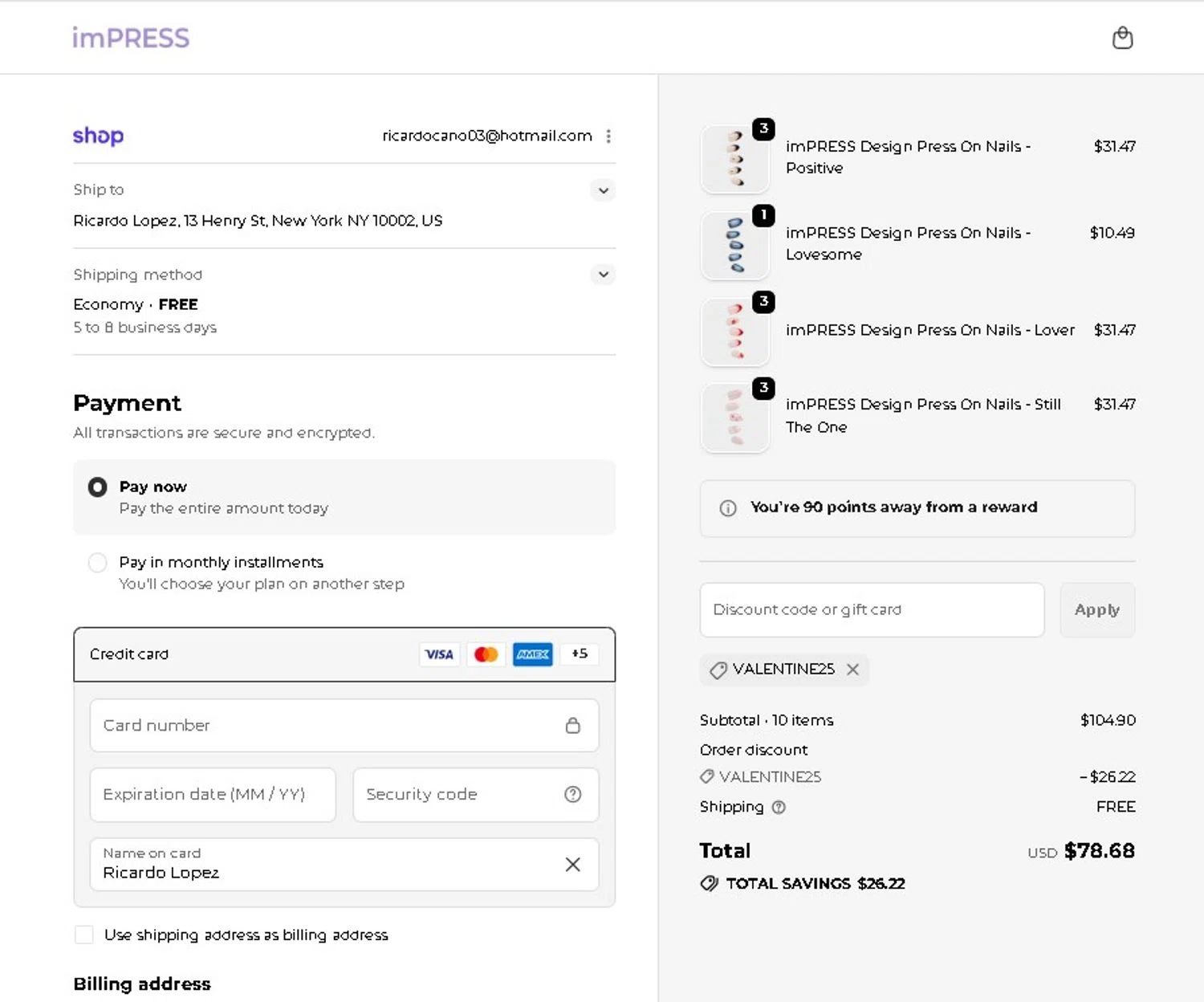Click info icon in rewards banner

728,508
